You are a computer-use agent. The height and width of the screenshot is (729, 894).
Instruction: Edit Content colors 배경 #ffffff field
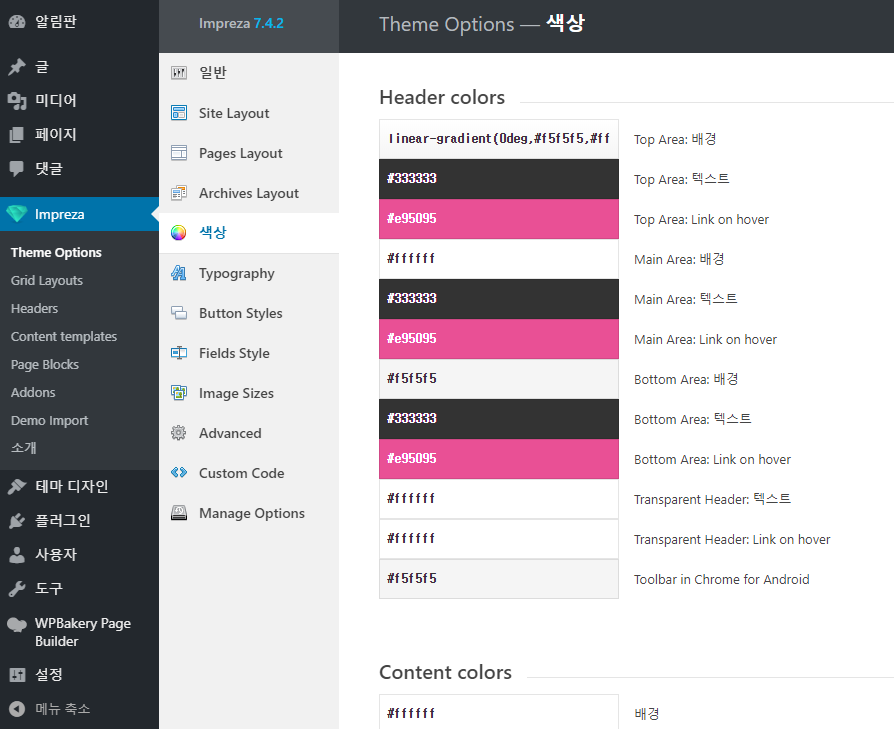pyautogui.click(x=499, y=712)
